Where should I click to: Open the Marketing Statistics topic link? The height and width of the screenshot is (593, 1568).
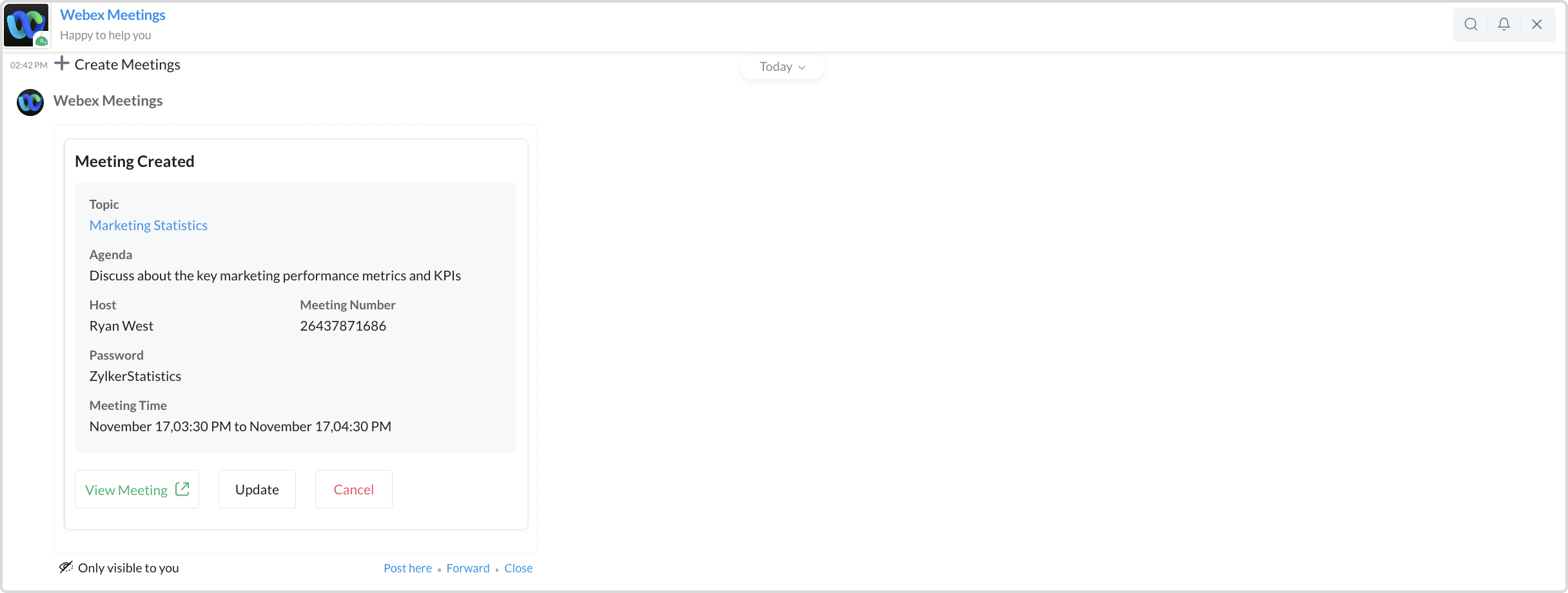pos(148,226)
